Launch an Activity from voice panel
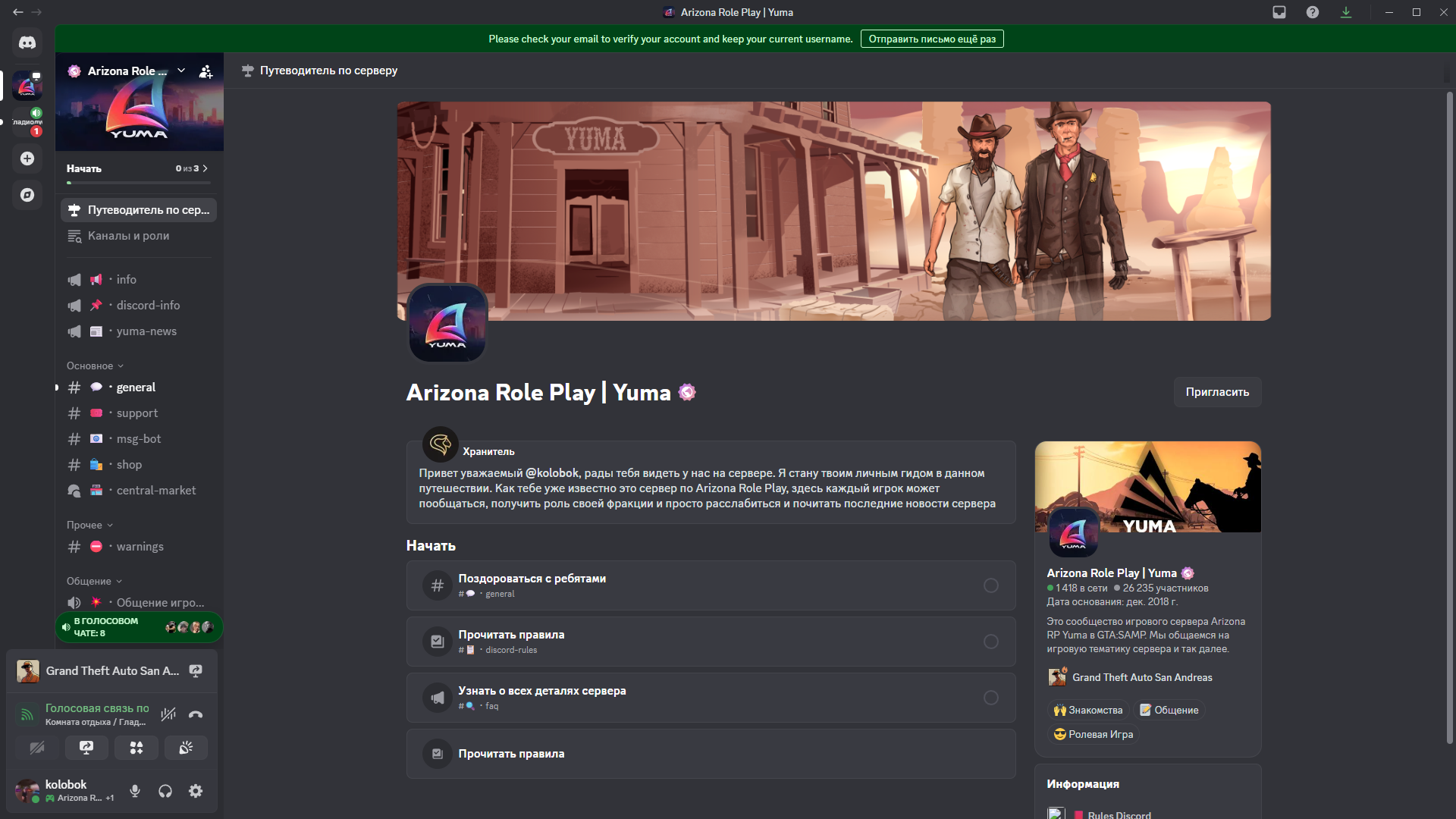This screenshot has height=819, width=1456. pyautogui.click(x=136, y=748)
